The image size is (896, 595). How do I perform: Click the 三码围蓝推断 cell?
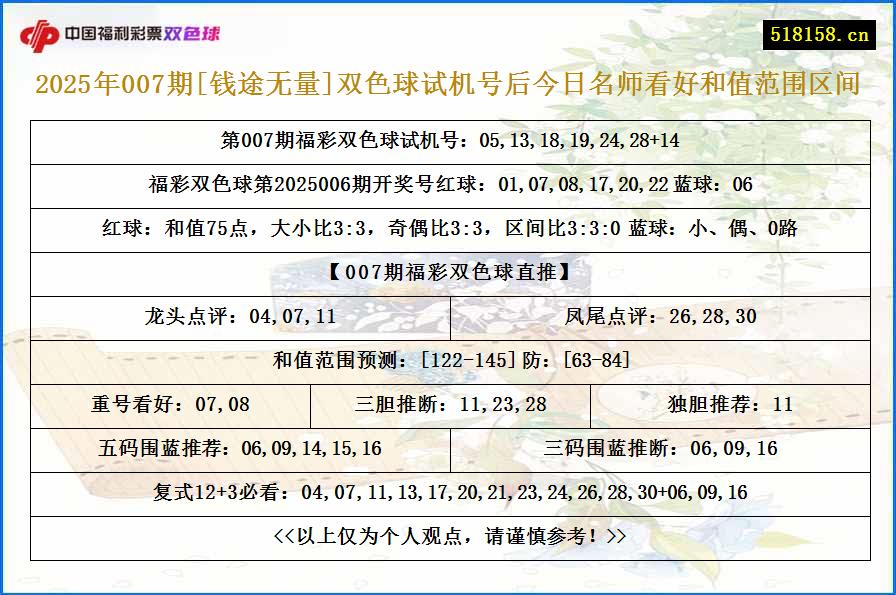tap(660, 448)
